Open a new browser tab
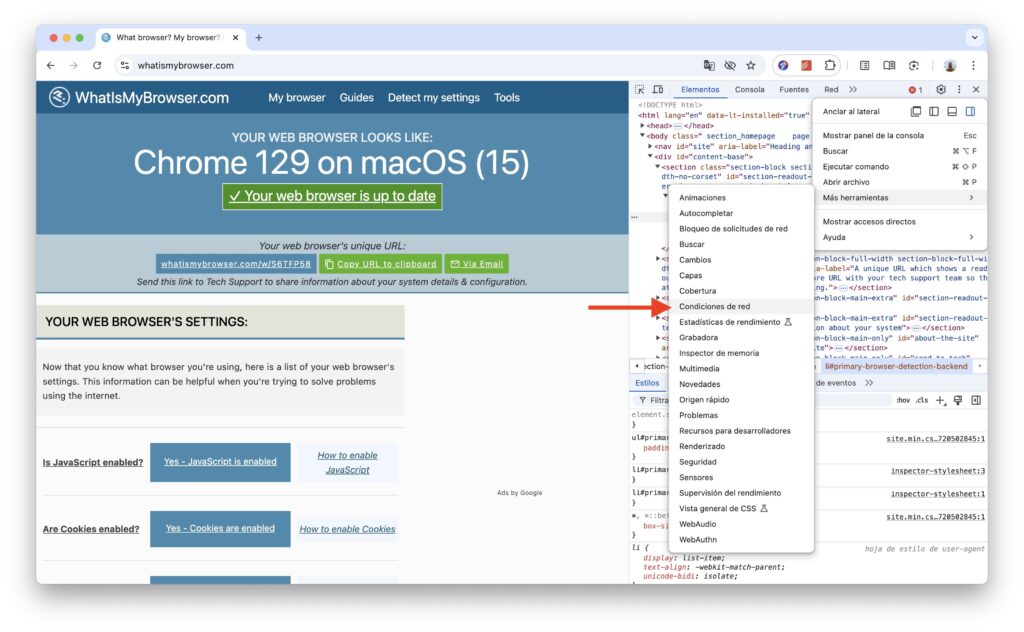The image size is (1024, 632). click(x=259, y=38)
